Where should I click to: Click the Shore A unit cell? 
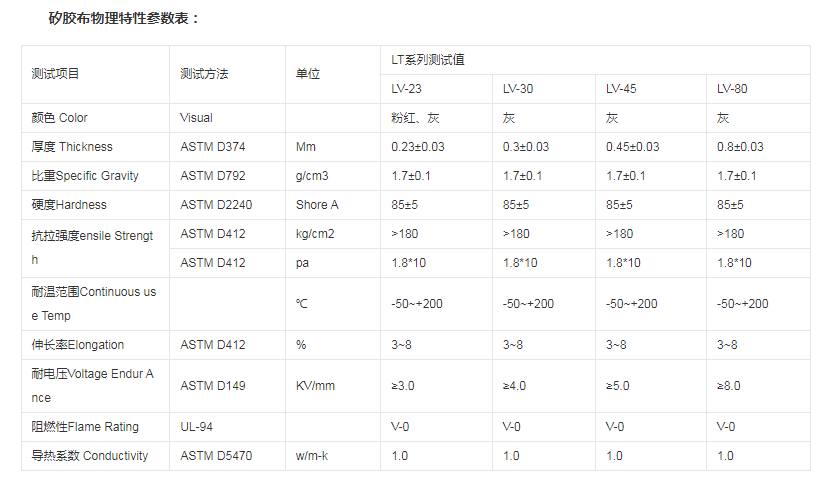point(317,205)
